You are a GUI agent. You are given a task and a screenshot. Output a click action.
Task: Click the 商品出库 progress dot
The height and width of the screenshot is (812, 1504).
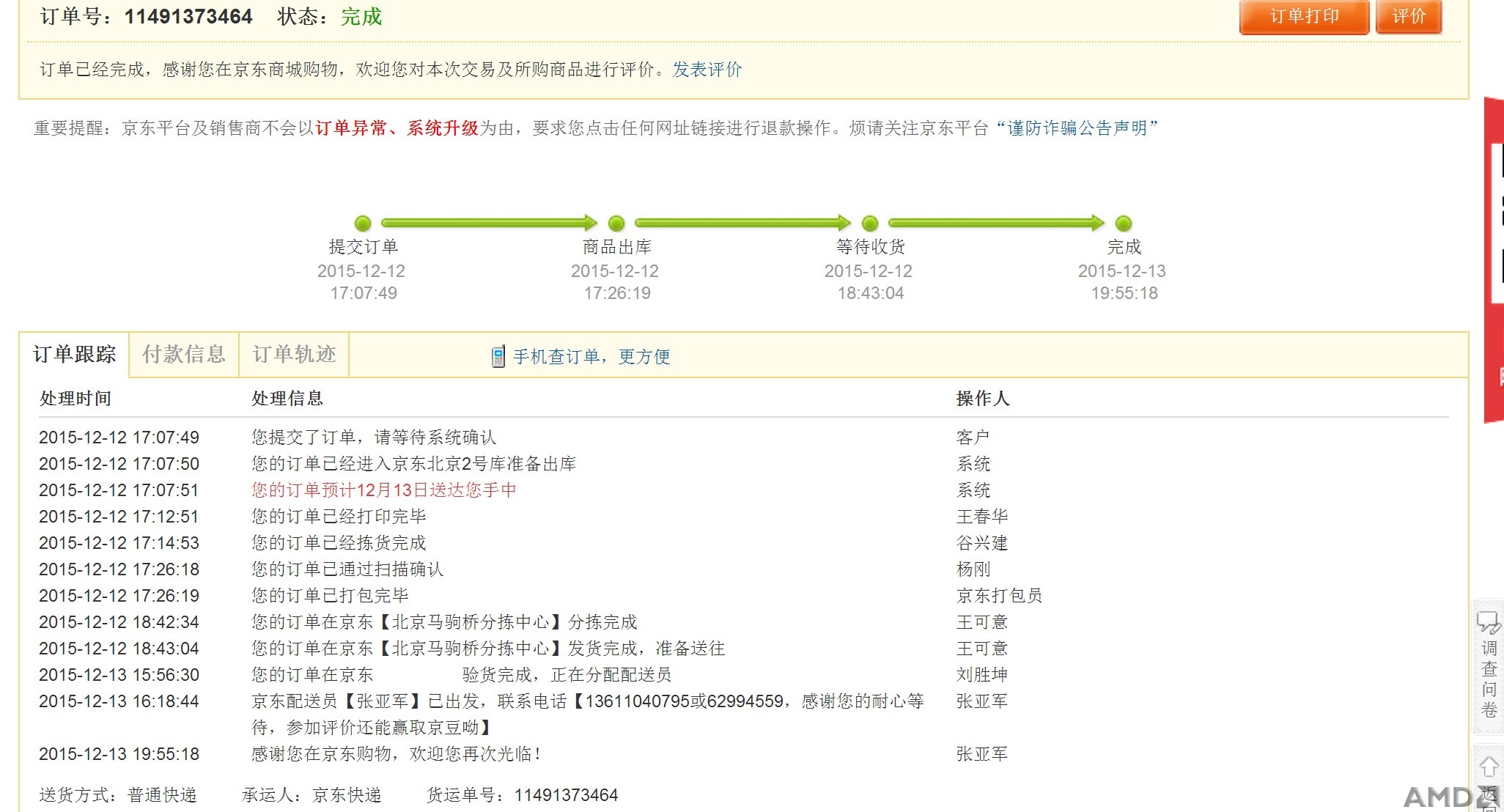point(616,224)
